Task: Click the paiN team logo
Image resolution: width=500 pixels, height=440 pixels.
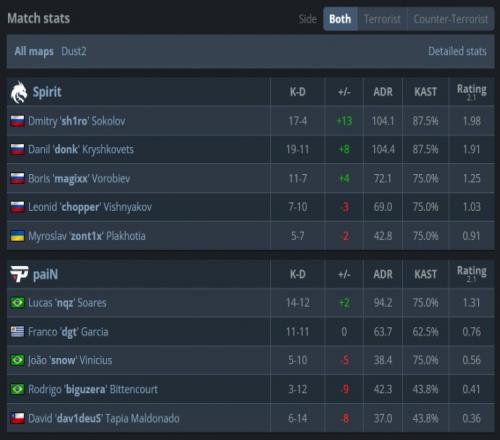Action: pos(19,274)
